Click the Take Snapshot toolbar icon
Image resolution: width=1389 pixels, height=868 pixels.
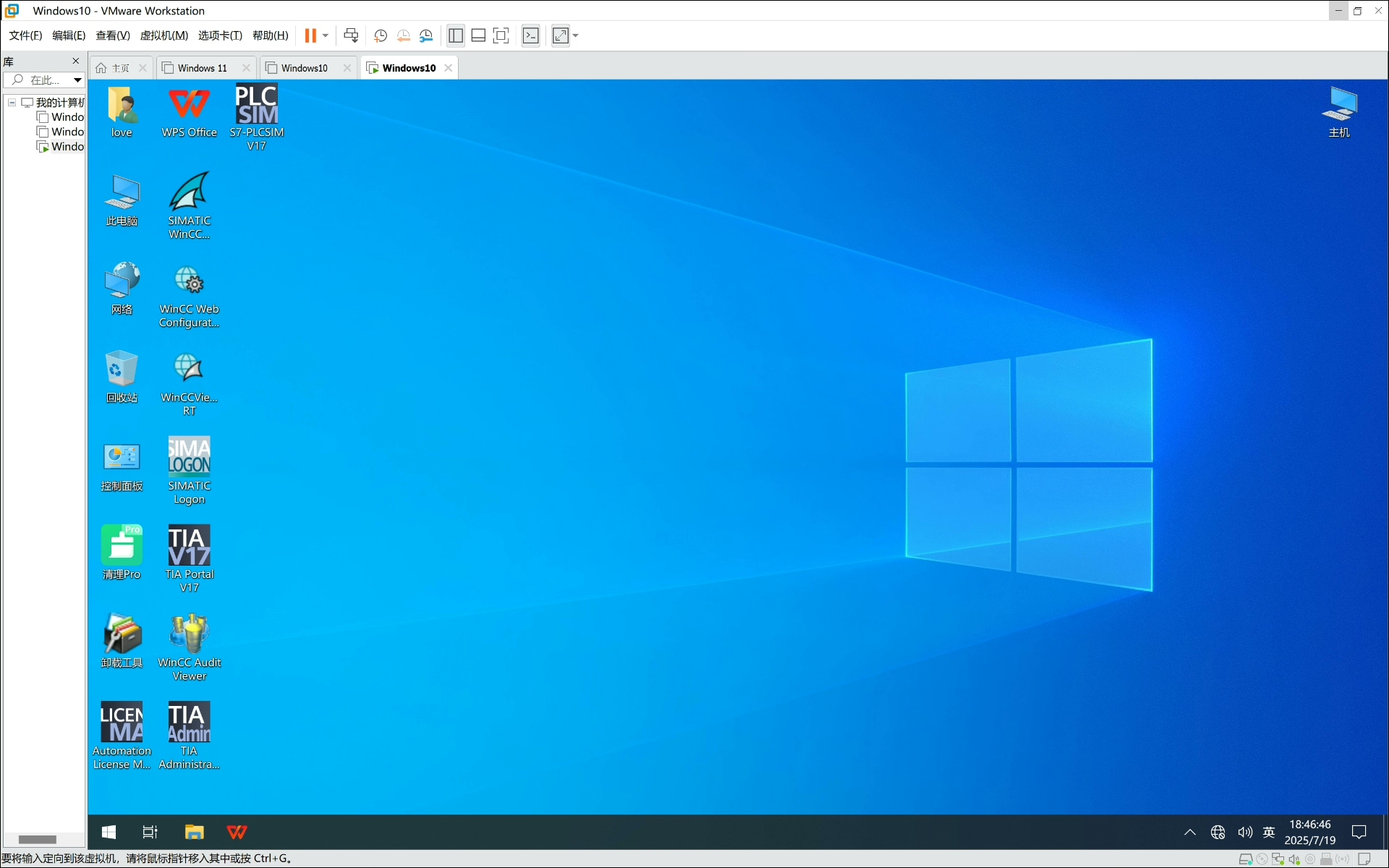point(381,35)
